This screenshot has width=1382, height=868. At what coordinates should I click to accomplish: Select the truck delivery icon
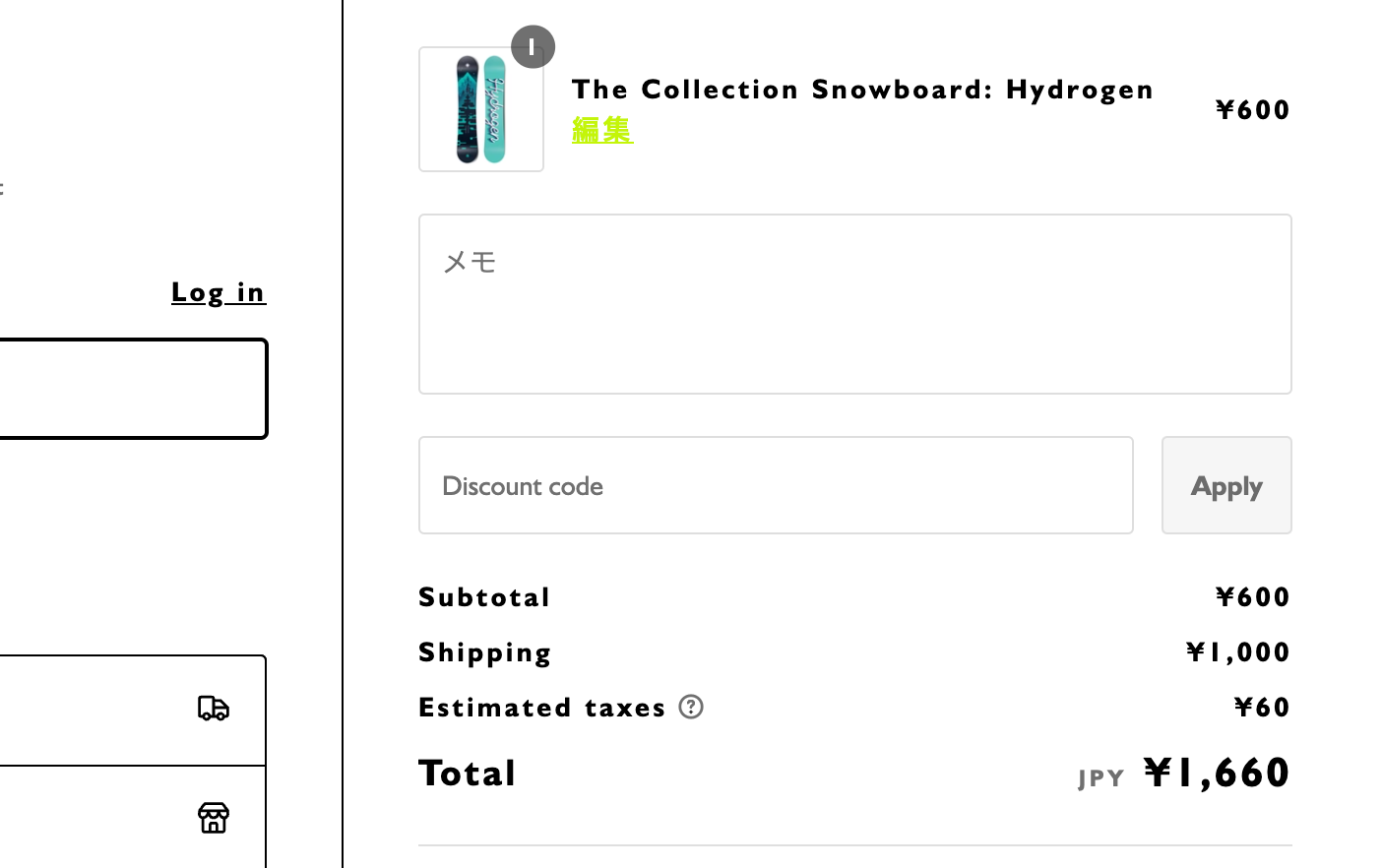tap(214, 709)
